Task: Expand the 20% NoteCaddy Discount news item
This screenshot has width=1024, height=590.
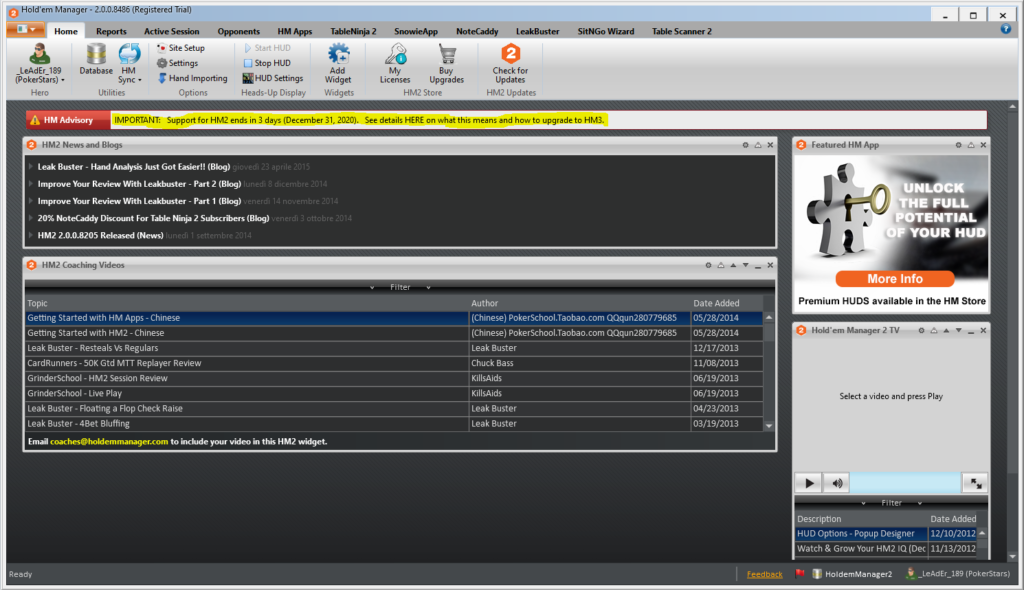Action: (31, 218)
